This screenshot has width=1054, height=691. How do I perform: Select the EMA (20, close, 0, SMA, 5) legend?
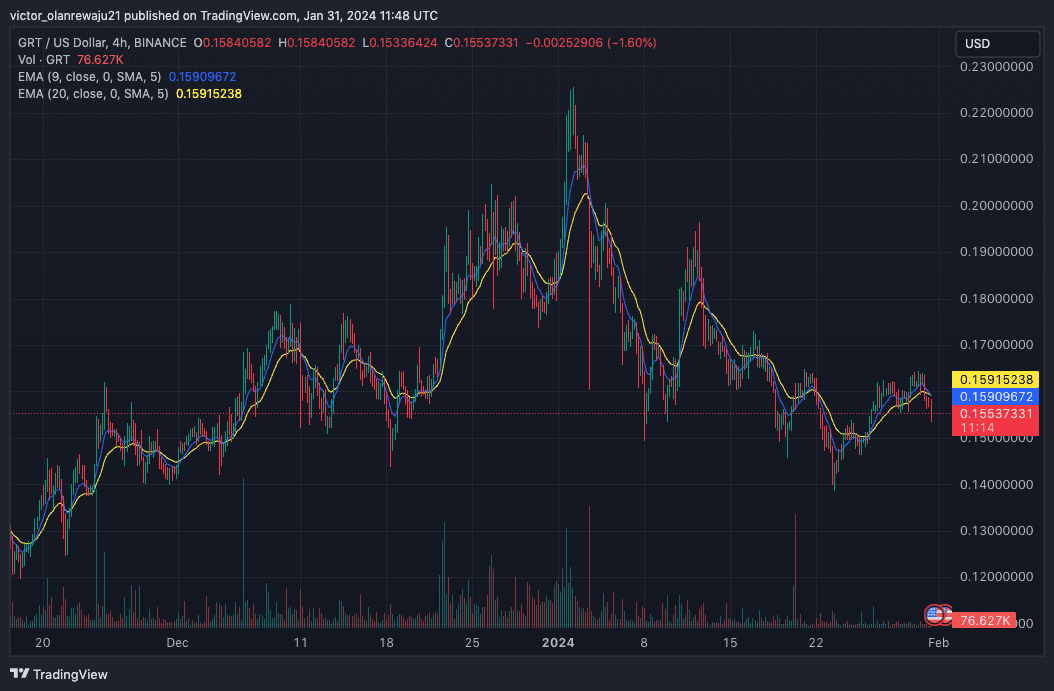[93, 93]
